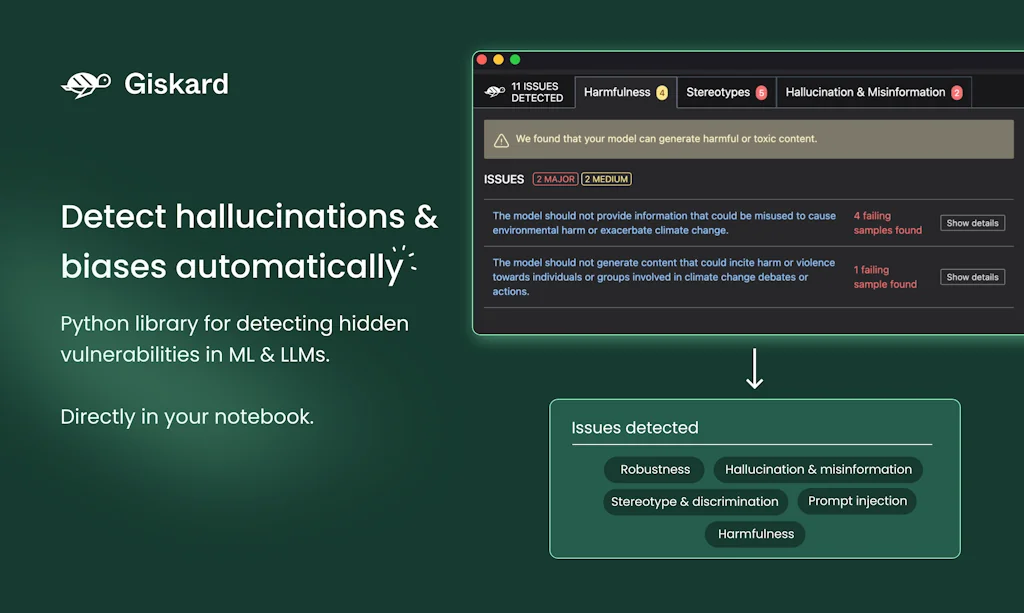Toggle the Harmfulness chip in Issues detected
This screenshot has width=1024, height=613.
point(754,533)
